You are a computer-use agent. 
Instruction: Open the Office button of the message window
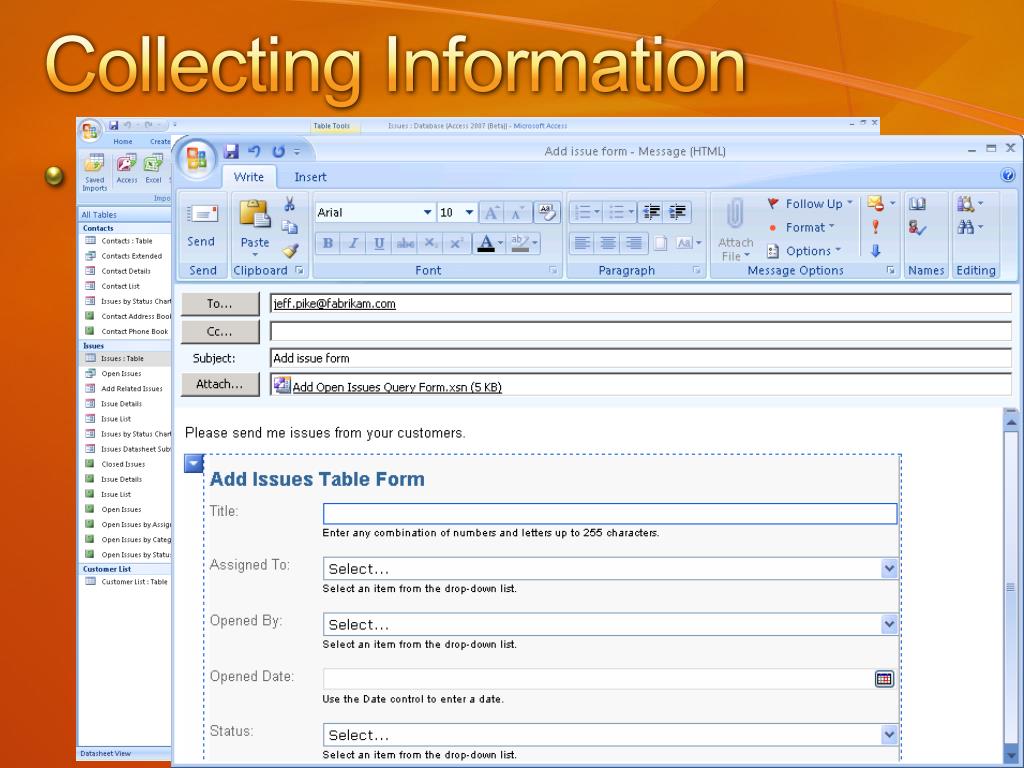tap(196, 159)
